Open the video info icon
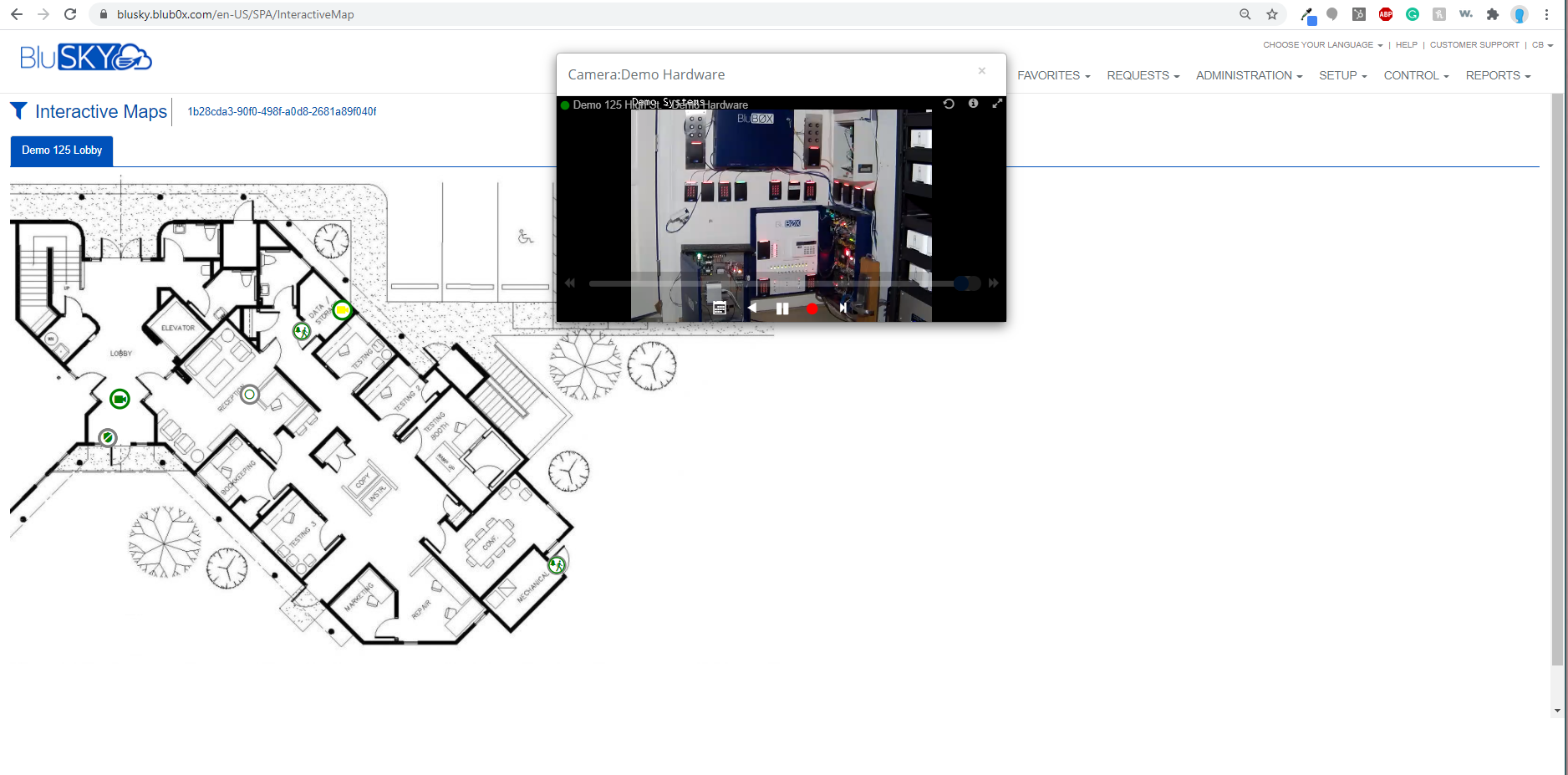1568x775 pixels. coord(973,104)
